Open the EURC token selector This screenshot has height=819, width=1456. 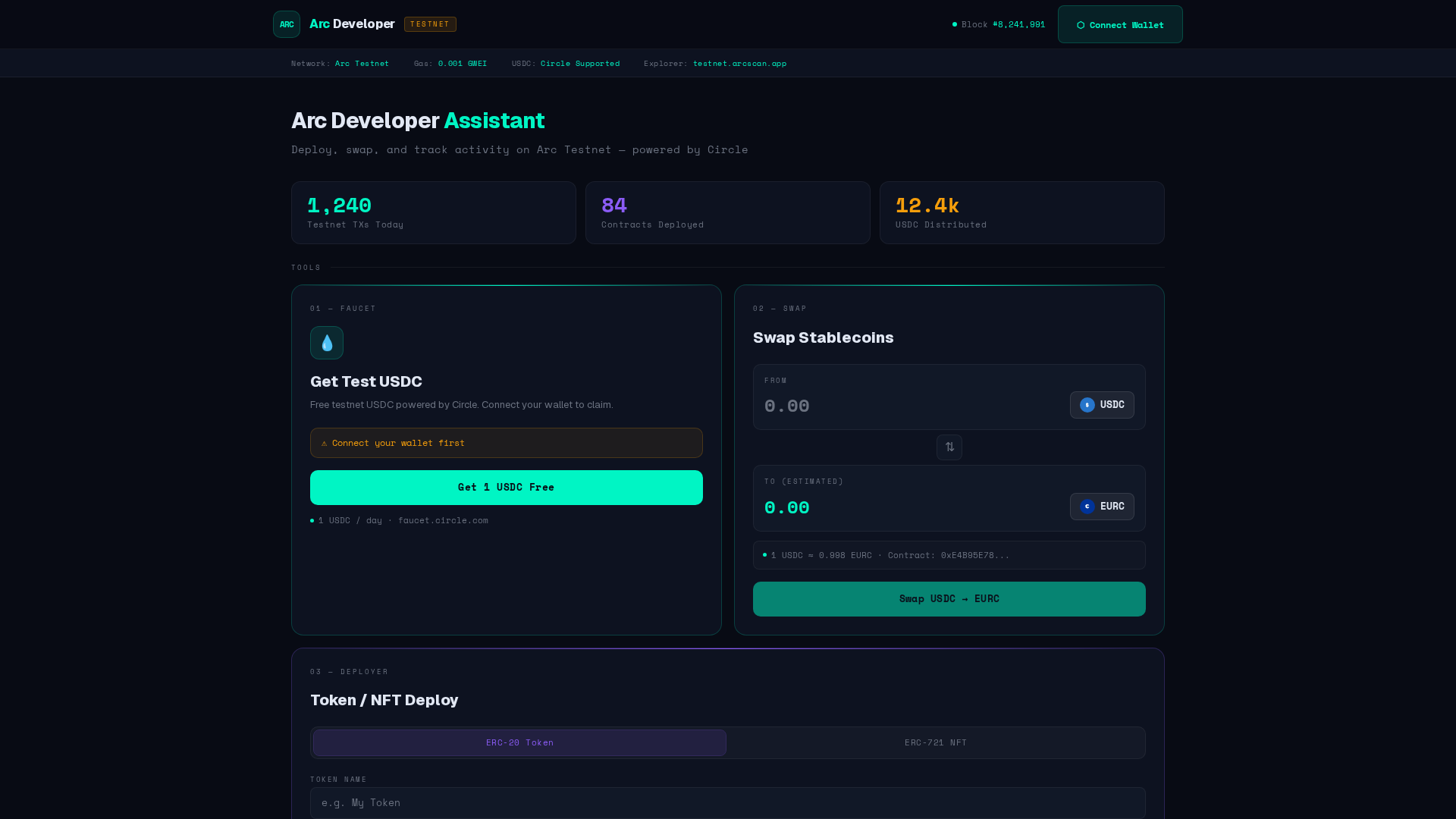pos(1102,507)
